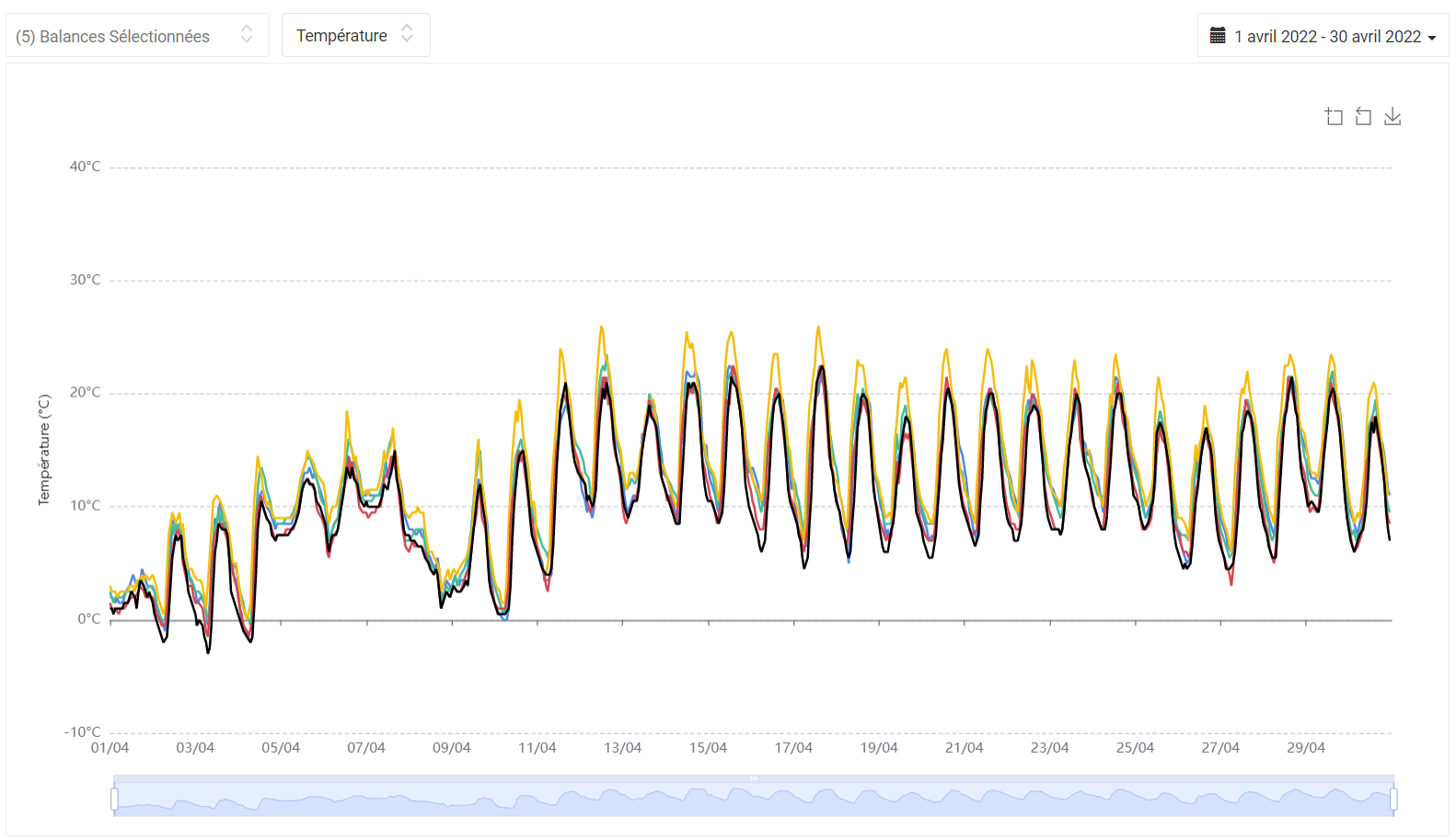Click the 30°C y-axis label
Screen dimensions: 1456x840
[85, 280]
